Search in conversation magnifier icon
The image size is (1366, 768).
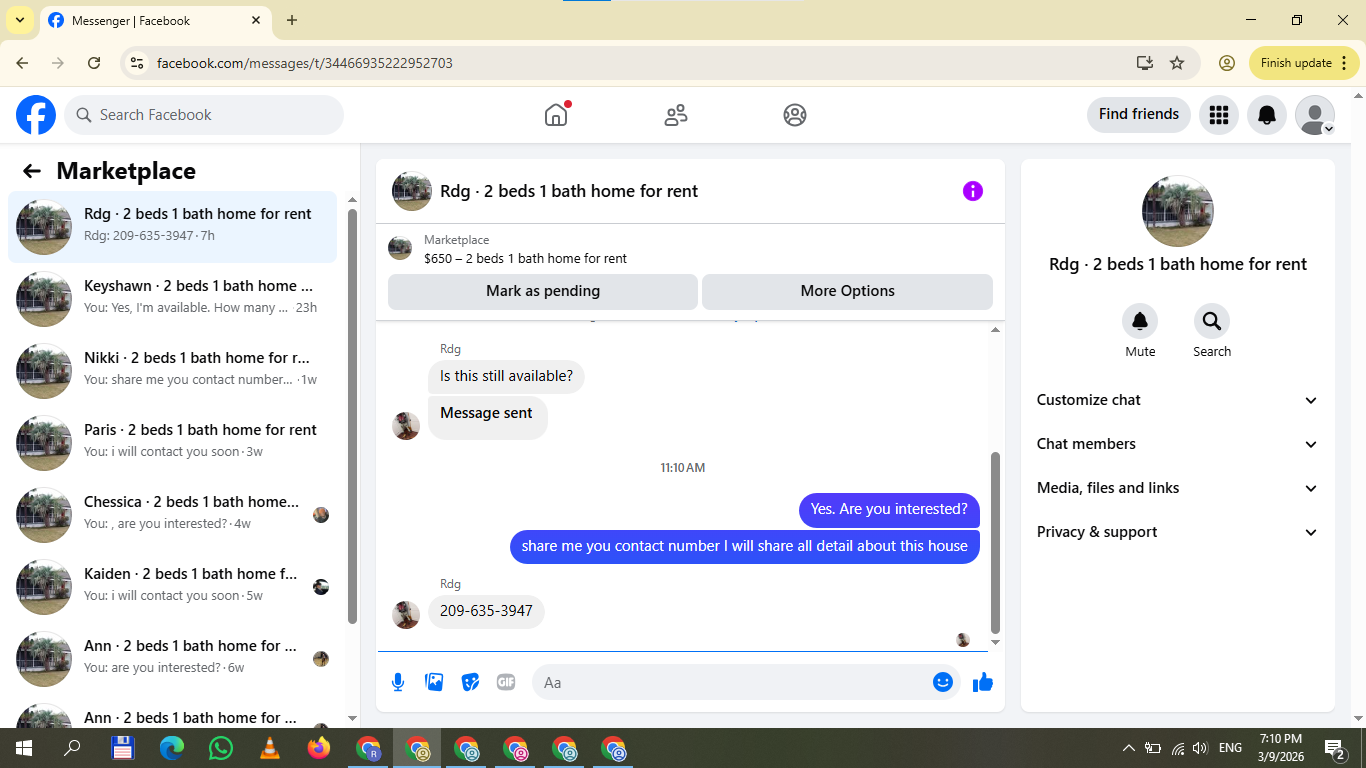point(1212,321)
